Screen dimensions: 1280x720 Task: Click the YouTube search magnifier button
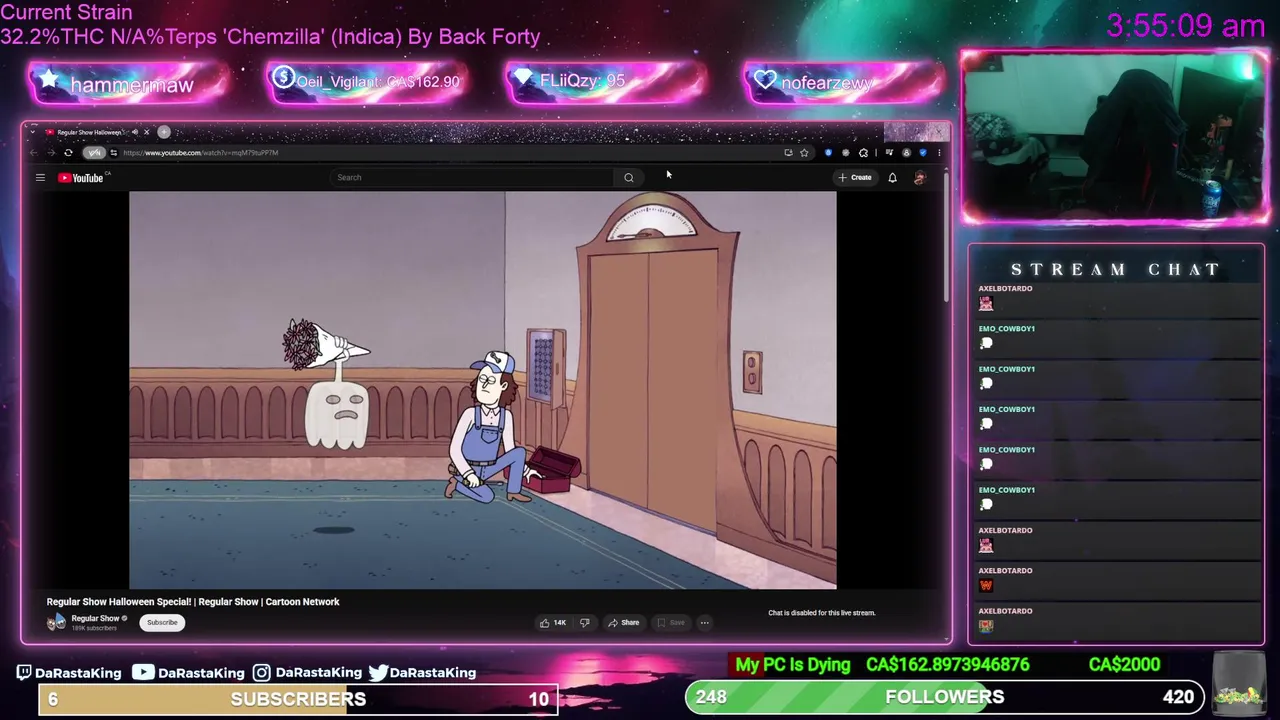(629, 178)
